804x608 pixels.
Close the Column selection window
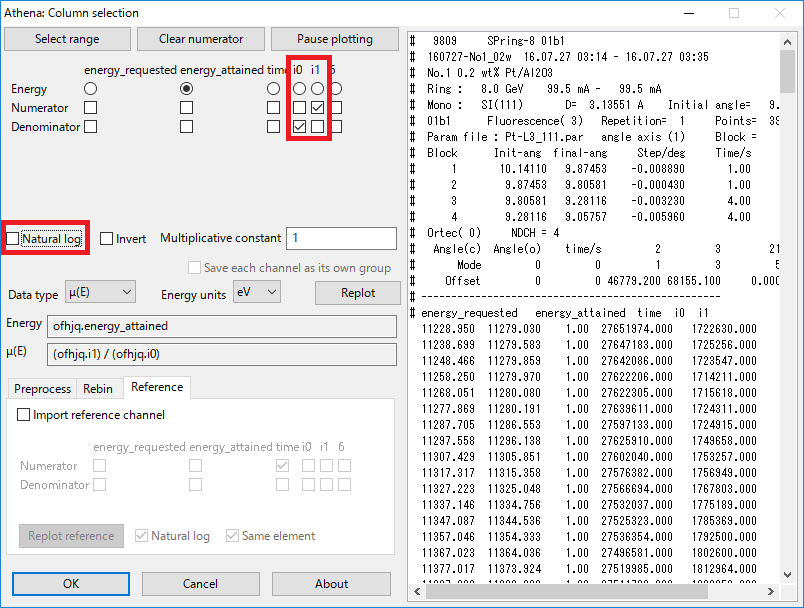[780, 13]
